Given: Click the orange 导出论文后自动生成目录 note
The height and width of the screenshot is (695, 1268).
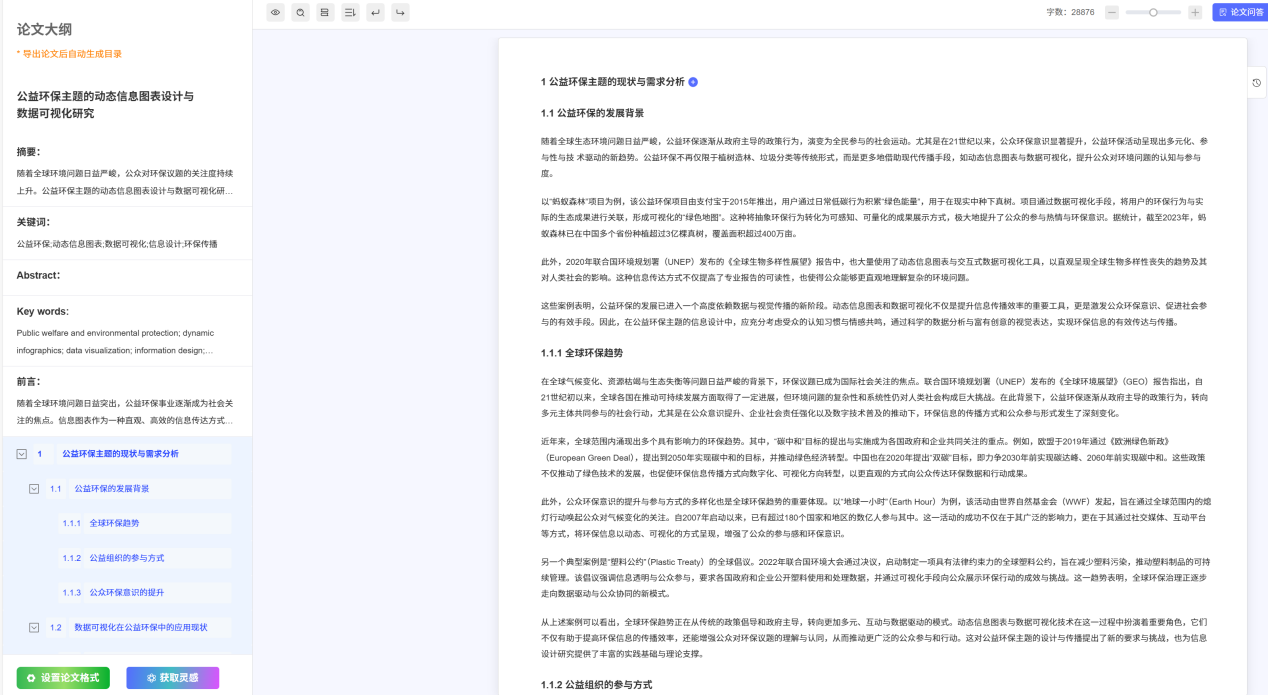Looking at the screenshot, I should point(69,54).
